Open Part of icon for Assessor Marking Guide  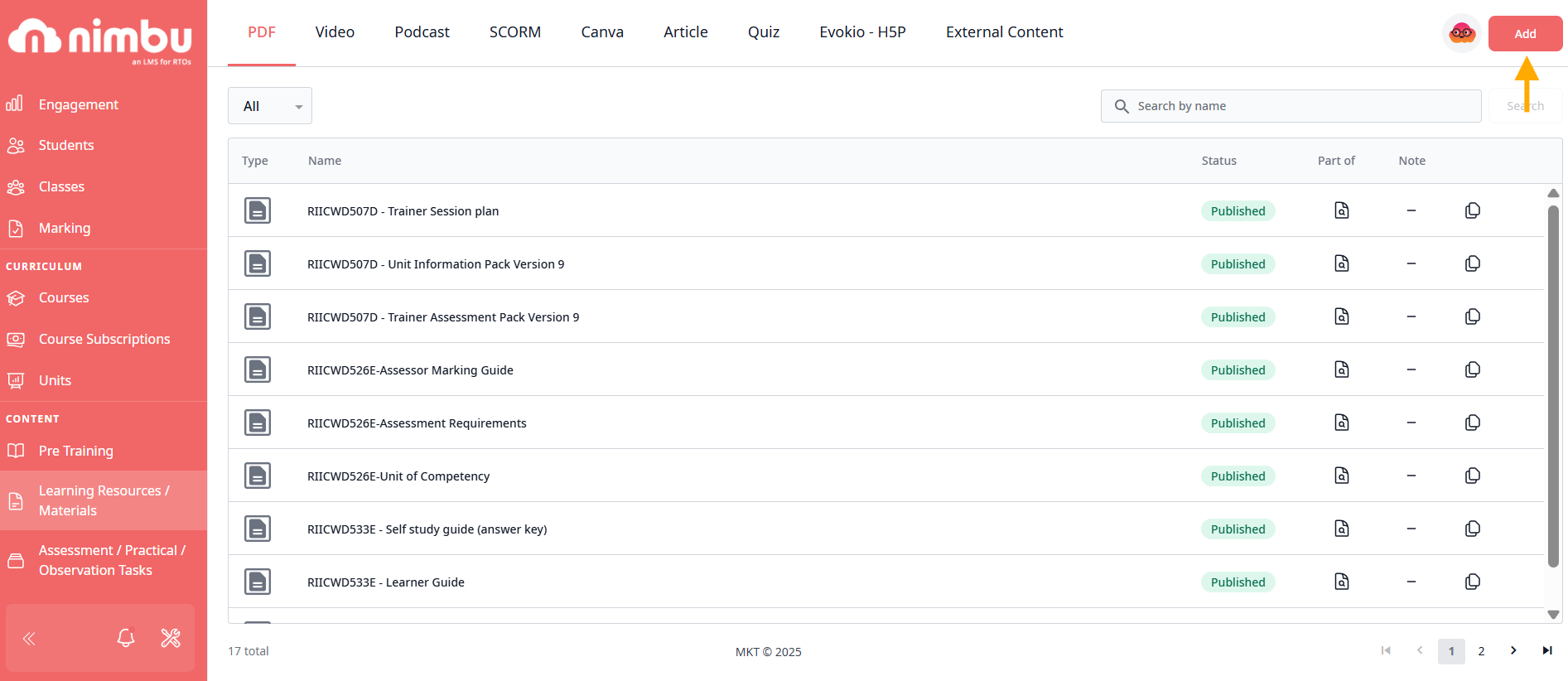tap(1342, 369)
